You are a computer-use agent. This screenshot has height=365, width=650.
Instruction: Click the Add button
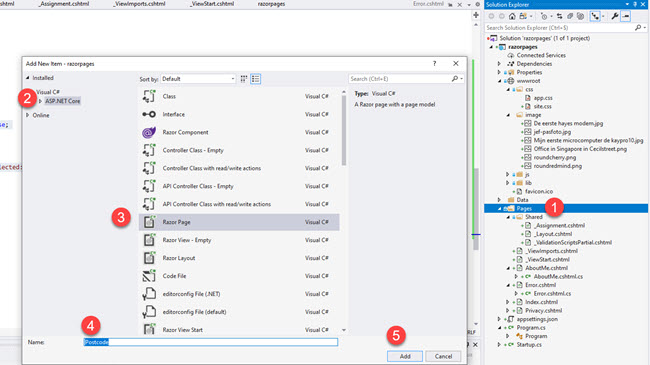405,356
